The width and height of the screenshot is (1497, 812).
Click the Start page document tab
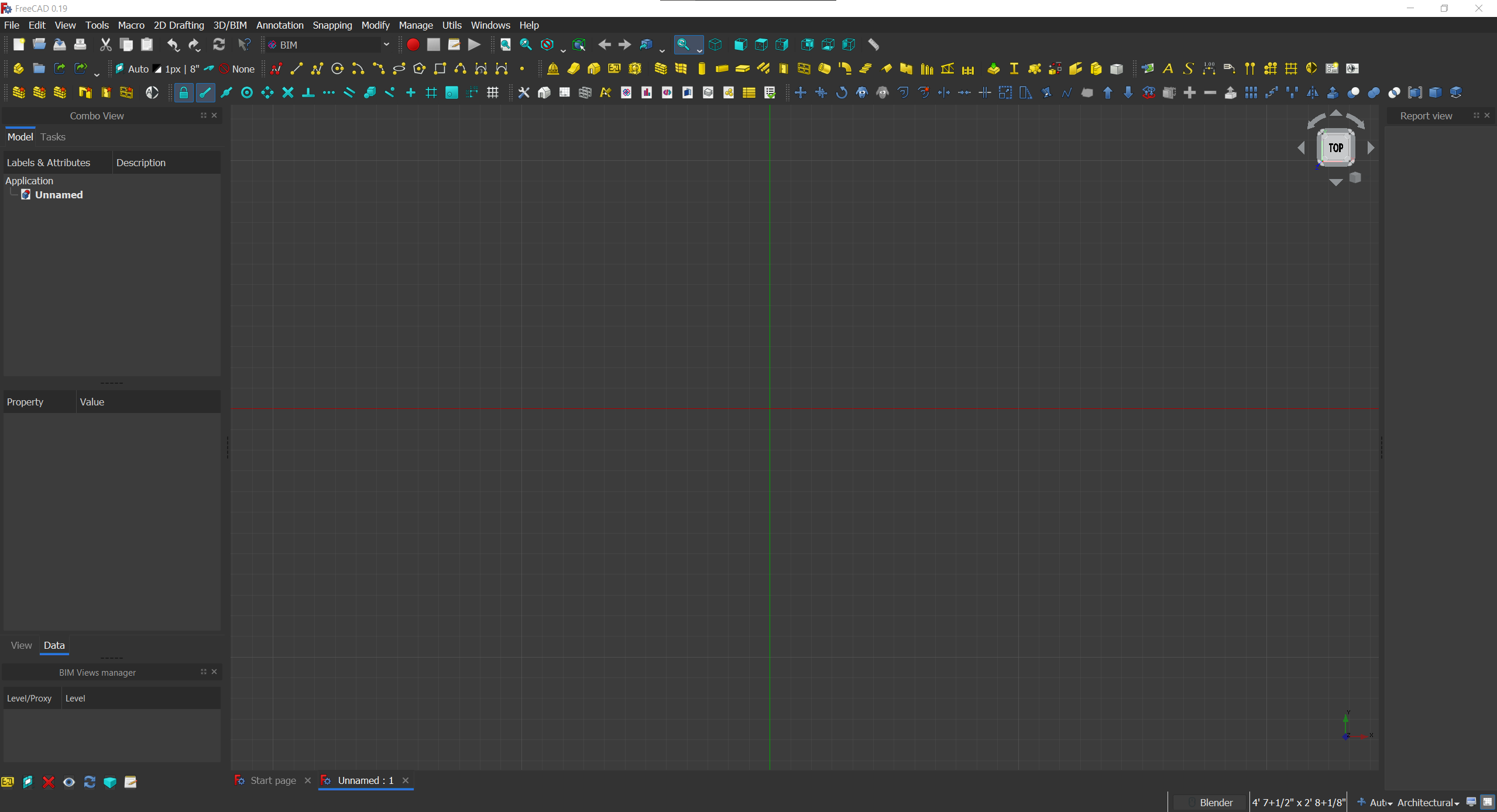[273, 780]
